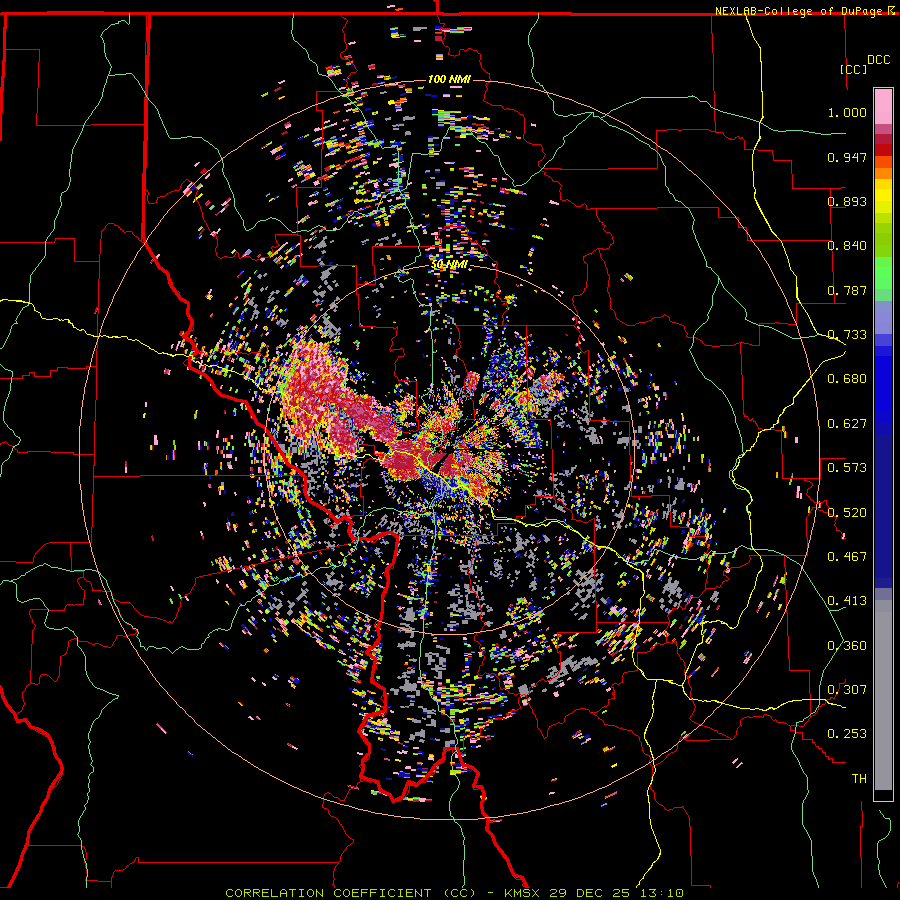Viewport: 900px width, 900px height.
Task: Click the 0.360 legend value
Action: point(847,646)
